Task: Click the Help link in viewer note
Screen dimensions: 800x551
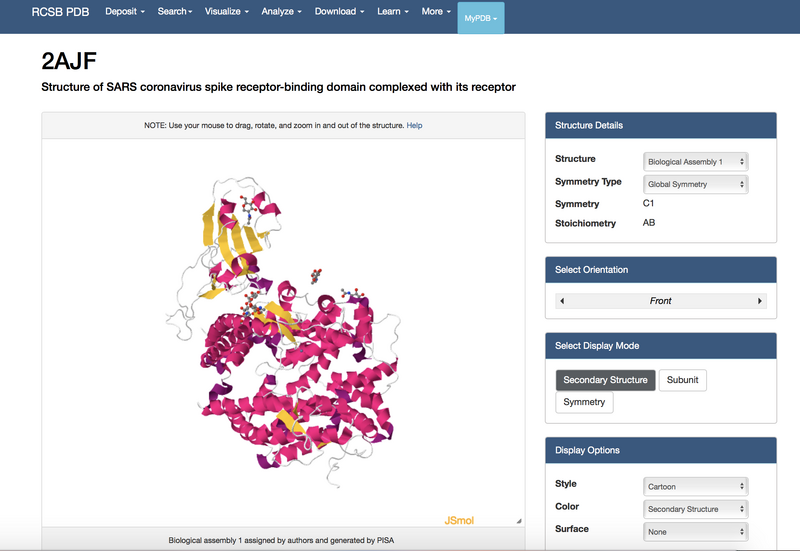Action: click(x=414, y=126)
